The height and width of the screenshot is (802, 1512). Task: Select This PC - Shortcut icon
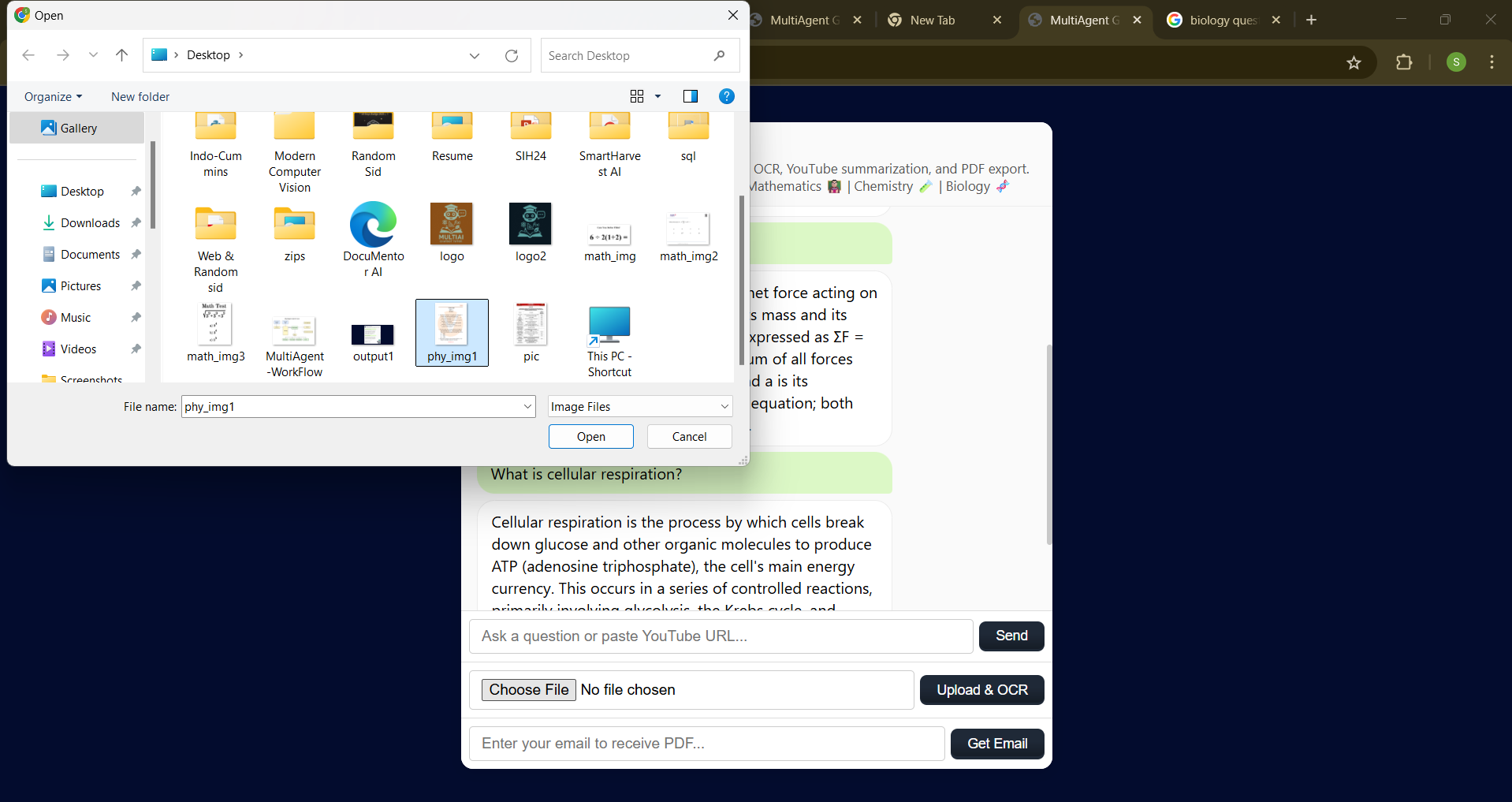tap(609, 341)
